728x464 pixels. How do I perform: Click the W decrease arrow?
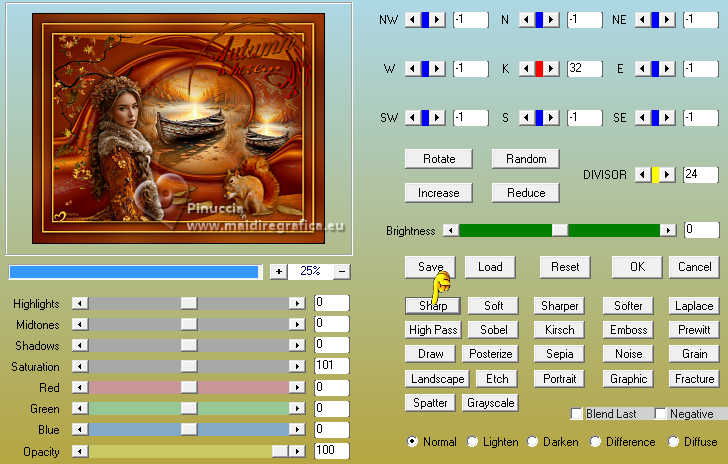click(x=412, y=69)
